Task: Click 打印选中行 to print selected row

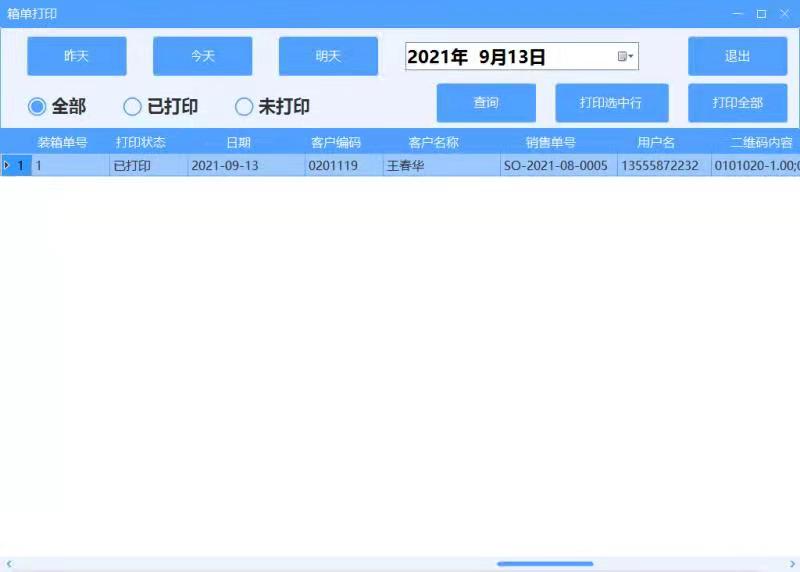Action: point(611,103)
